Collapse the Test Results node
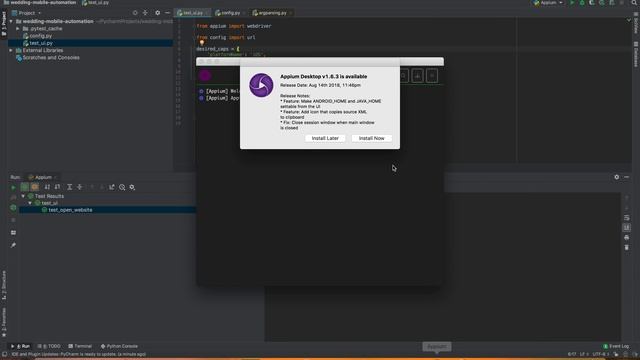The image size is (640, 360). pyautogui.click(x=23, y=196)
